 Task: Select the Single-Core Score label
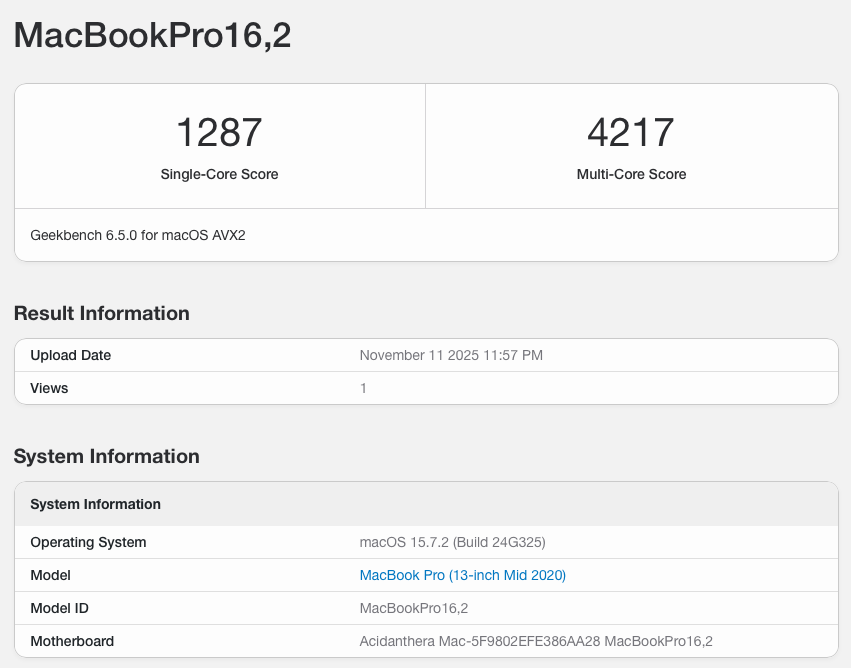(219, 174)
